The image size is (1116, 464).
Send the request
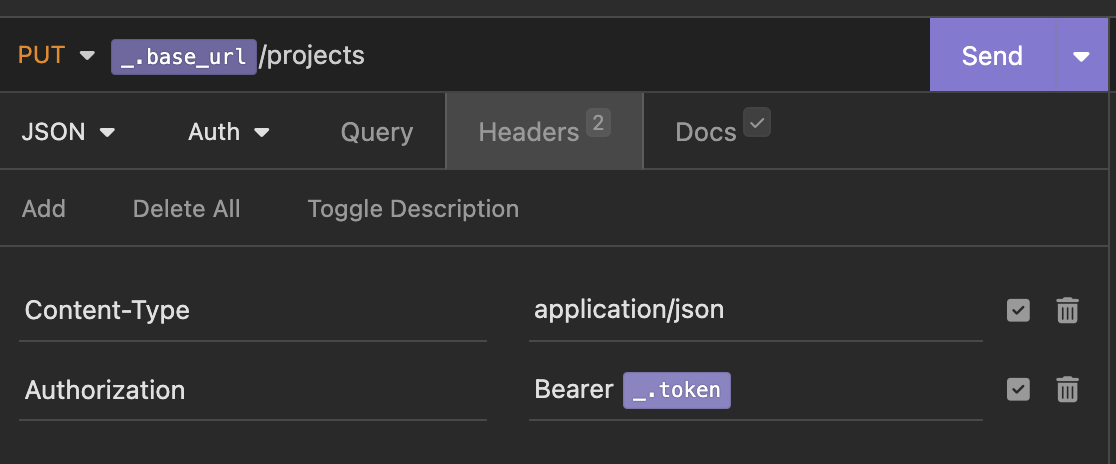pyautogui.click(x=992, y=56)
